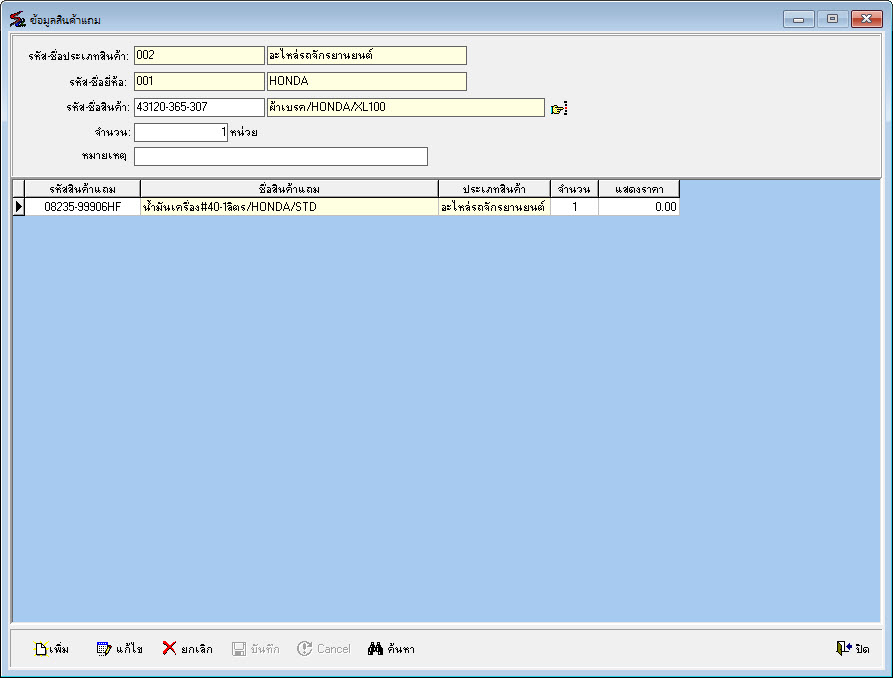Close the window with the red X
This screenshot has width=893, height=678.
(866, 19)
